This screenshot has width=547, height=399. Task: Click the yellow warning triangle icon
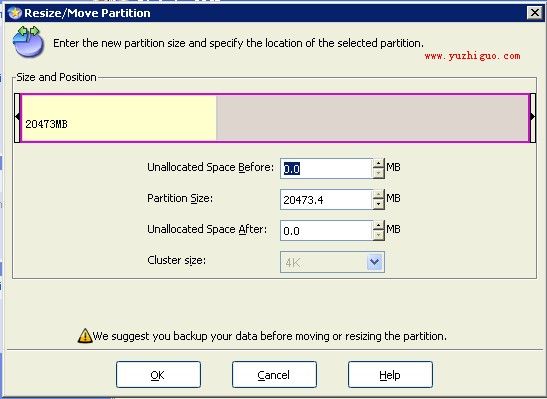(85, 336)
